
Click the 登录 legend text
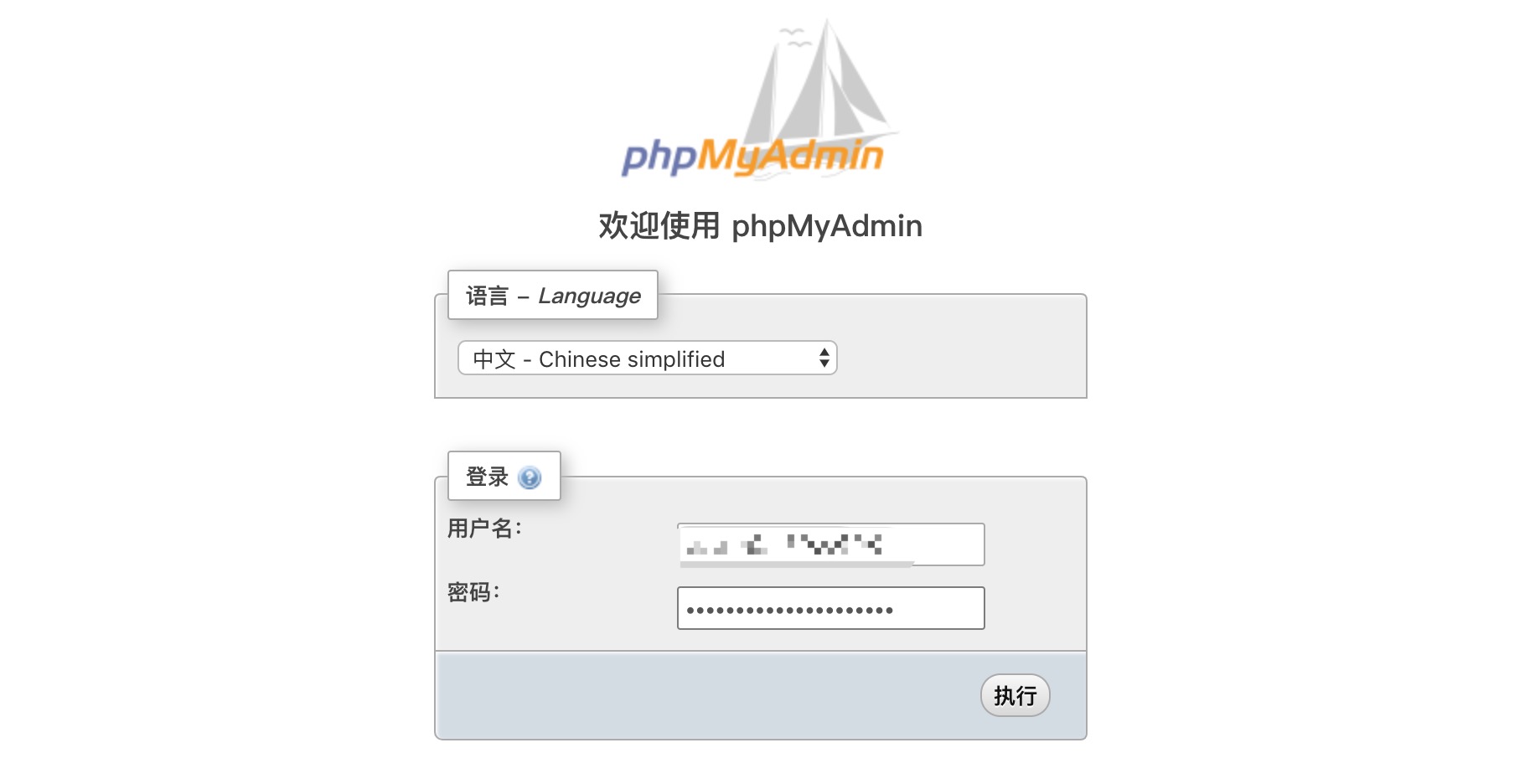(487, 477)
